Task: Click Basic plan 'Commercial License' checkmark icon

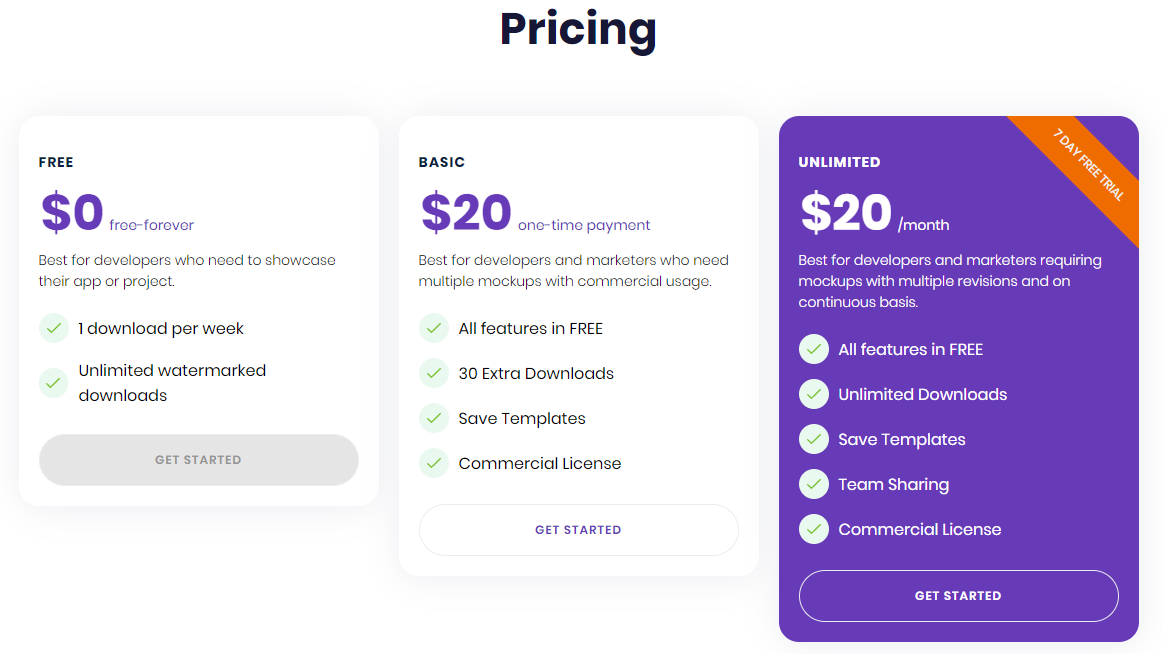Action: (434, 463)
